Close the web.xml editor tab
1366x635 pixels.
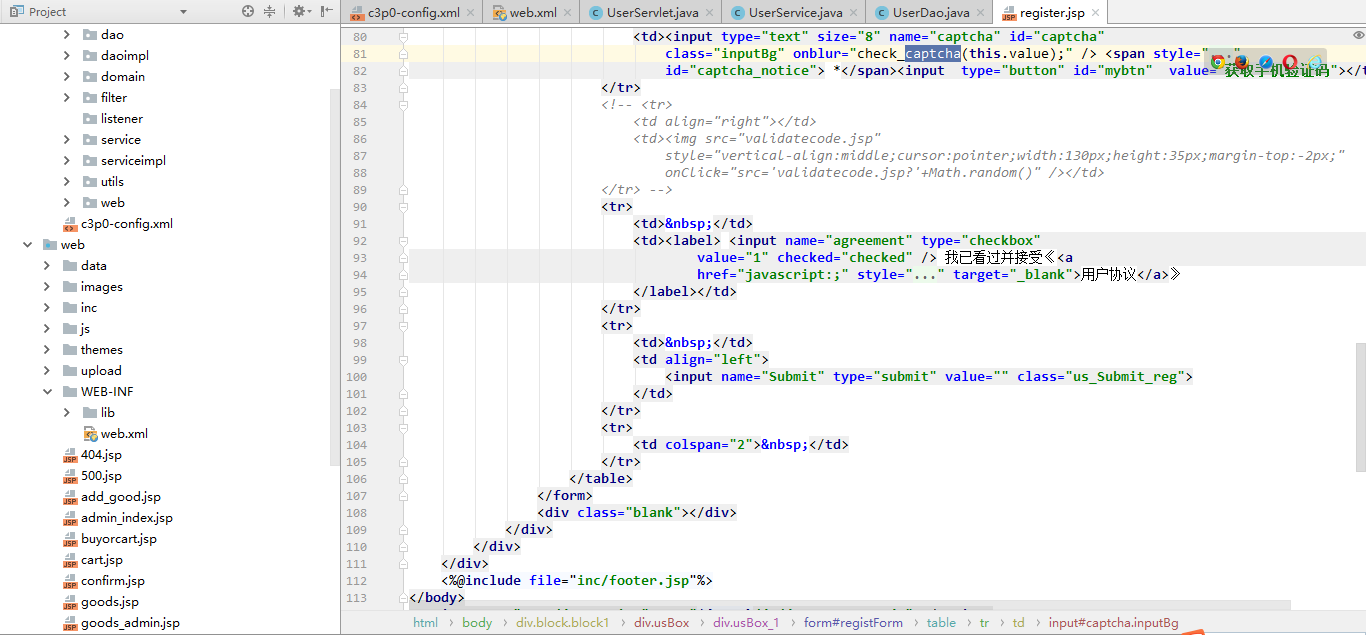pyautogui.click(x=569, y=12)
